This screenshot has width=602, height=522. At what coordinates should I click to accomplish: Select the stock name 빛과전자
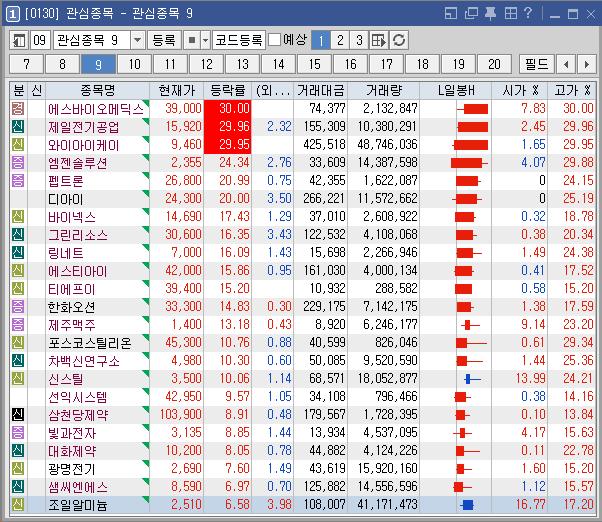point(71,433)
